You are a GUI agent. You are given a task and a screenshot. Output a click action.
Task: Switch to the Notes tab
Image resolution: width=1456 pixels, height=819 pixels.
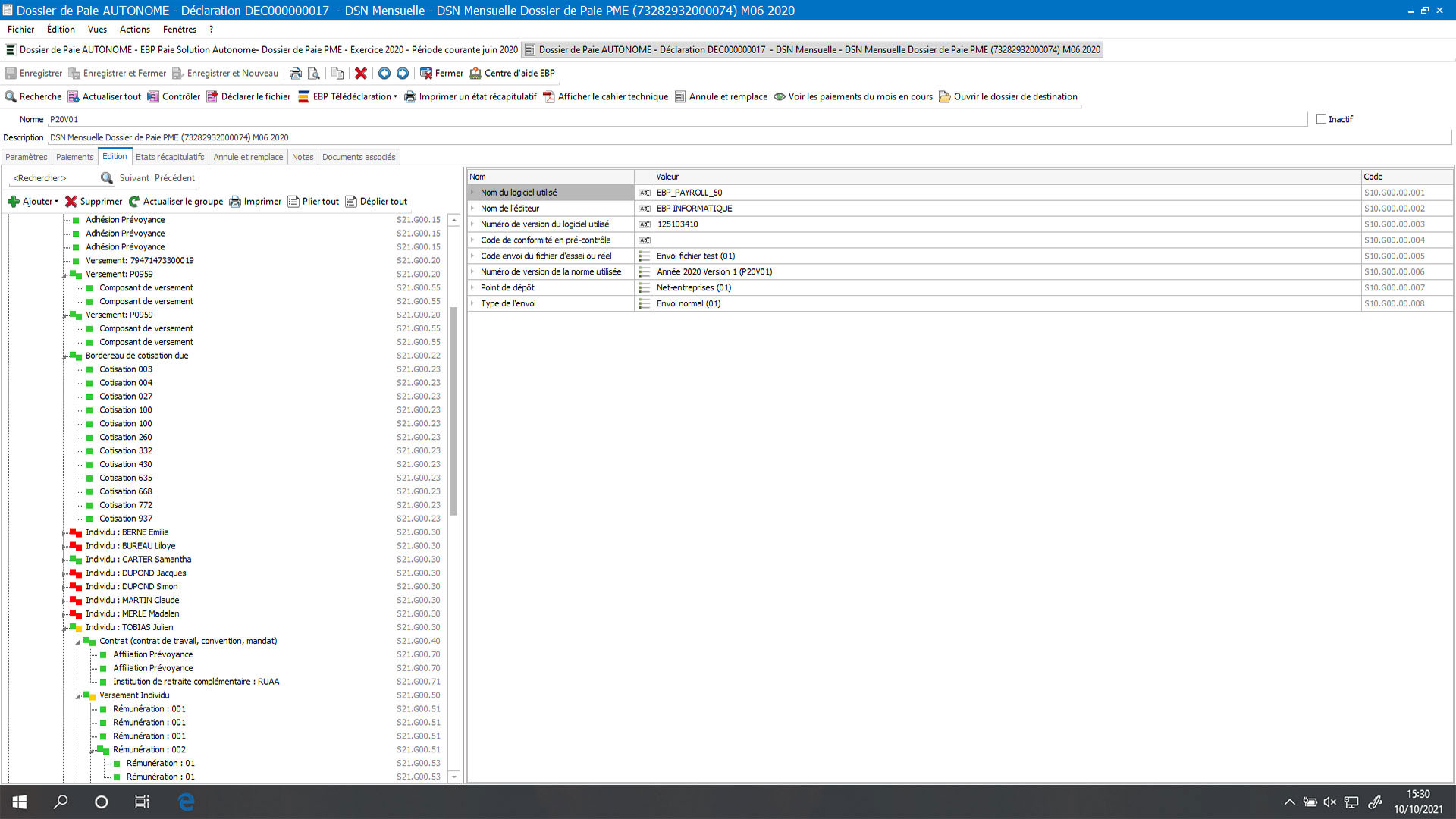pos(303,157)
